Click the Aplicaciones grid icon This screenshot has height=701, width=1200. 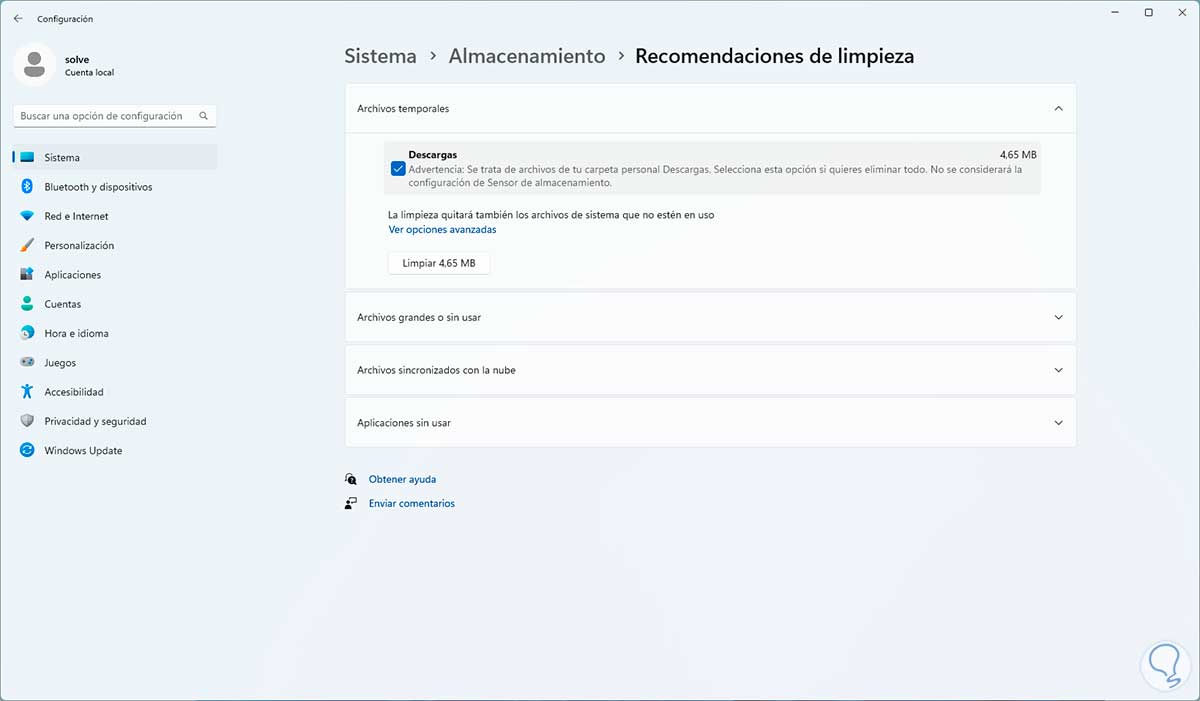click(27, 275)
